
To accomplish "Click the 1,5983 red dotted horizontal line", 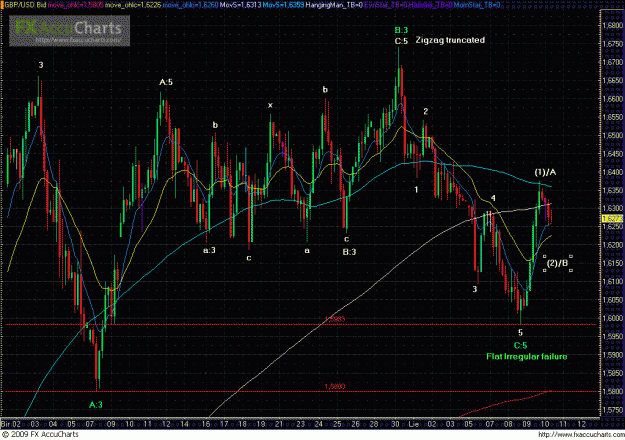I will click(x=299, y=324).
